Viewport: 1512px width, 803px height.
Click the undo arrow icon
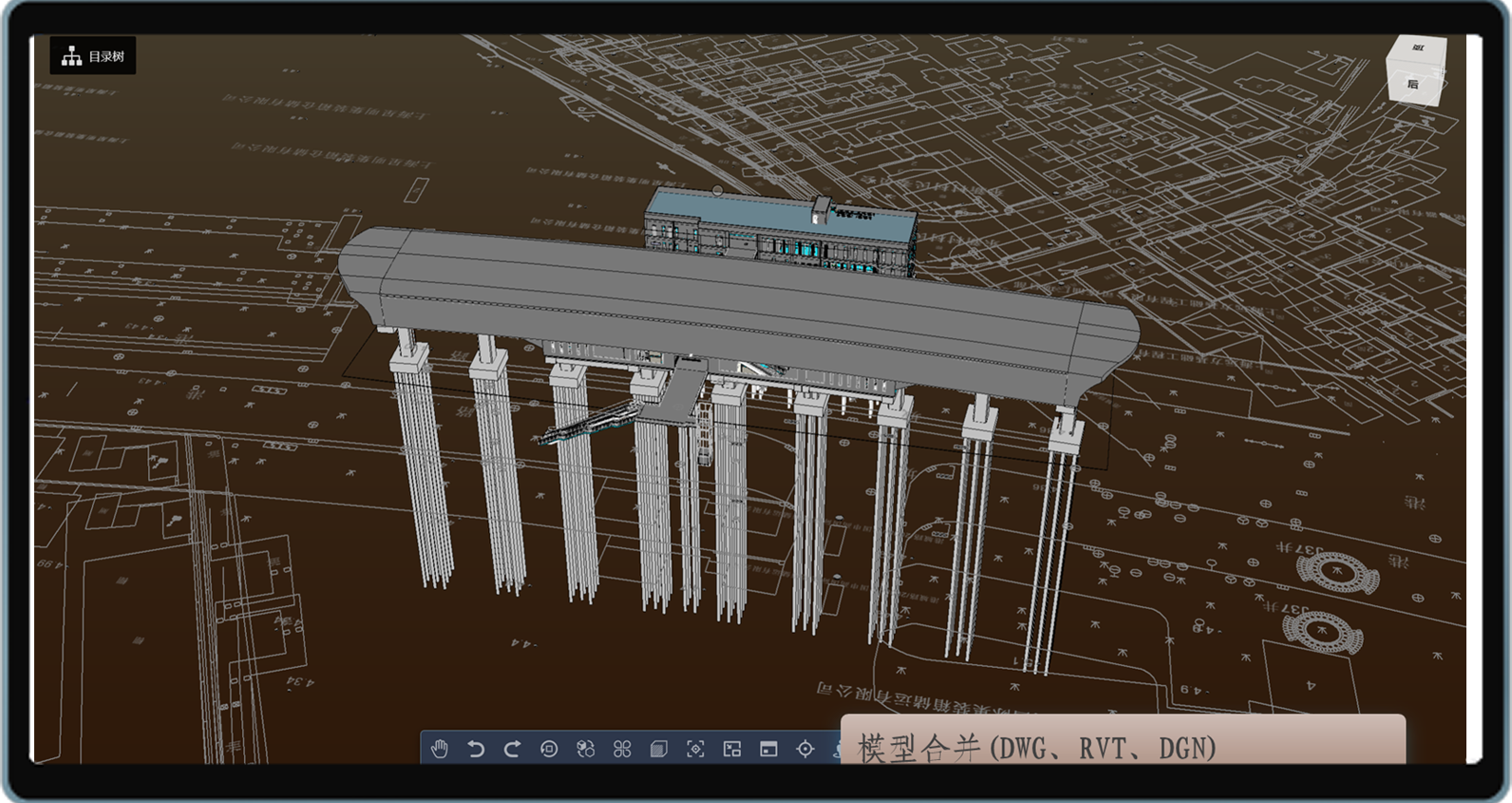tap(476, 749)
